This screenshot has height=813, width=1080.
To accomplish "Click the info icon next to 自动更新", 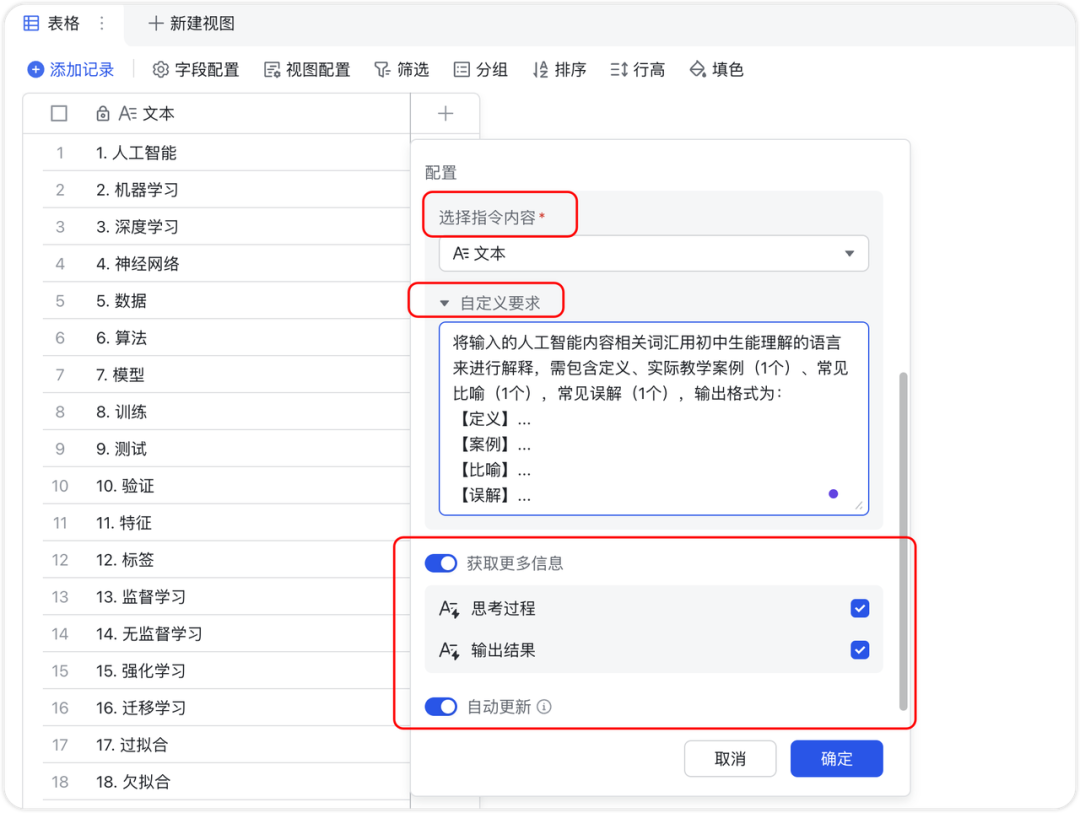I will 544,707.
